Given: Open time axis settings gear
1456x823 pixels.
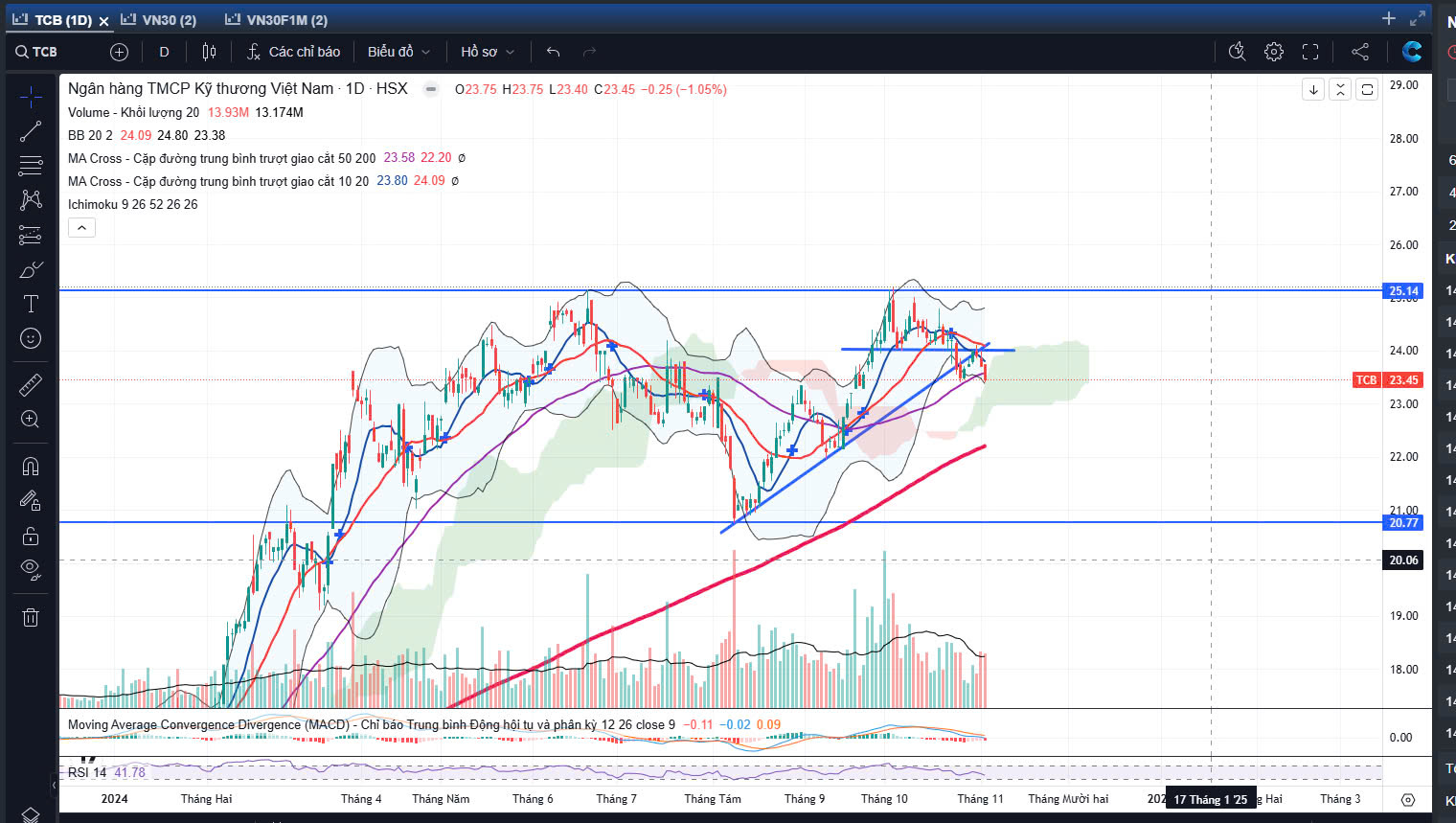Looking at the screenshot, I should coord(1407,799).
